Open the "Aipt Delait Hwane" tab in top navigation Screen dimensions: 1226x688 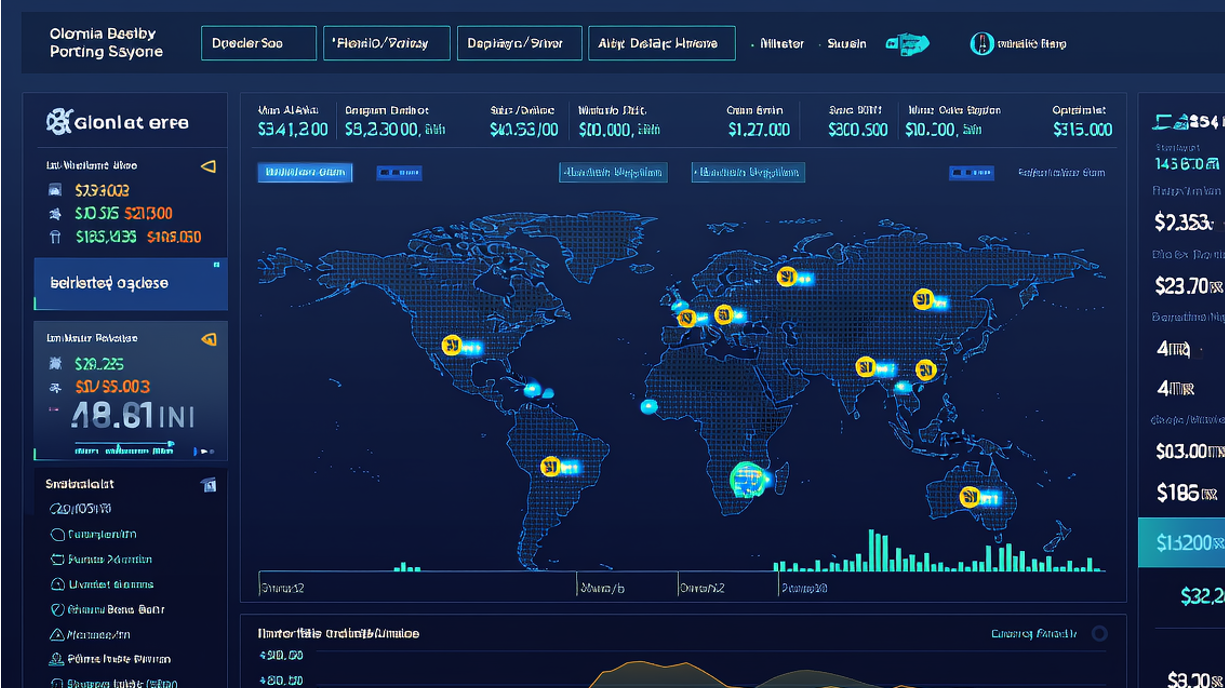click(x=661, y=44)
